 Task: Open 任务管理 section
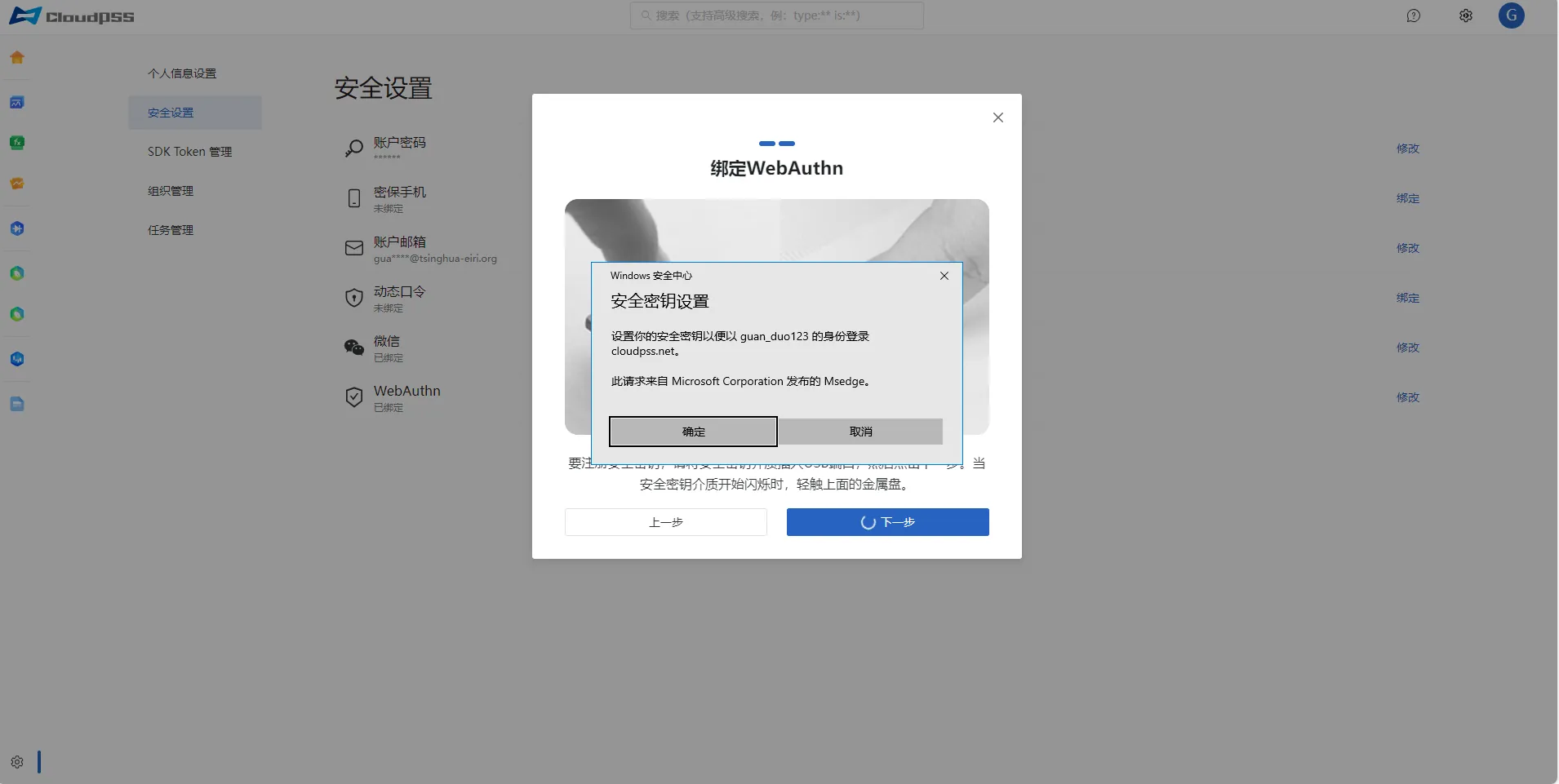tap(171, 230)
